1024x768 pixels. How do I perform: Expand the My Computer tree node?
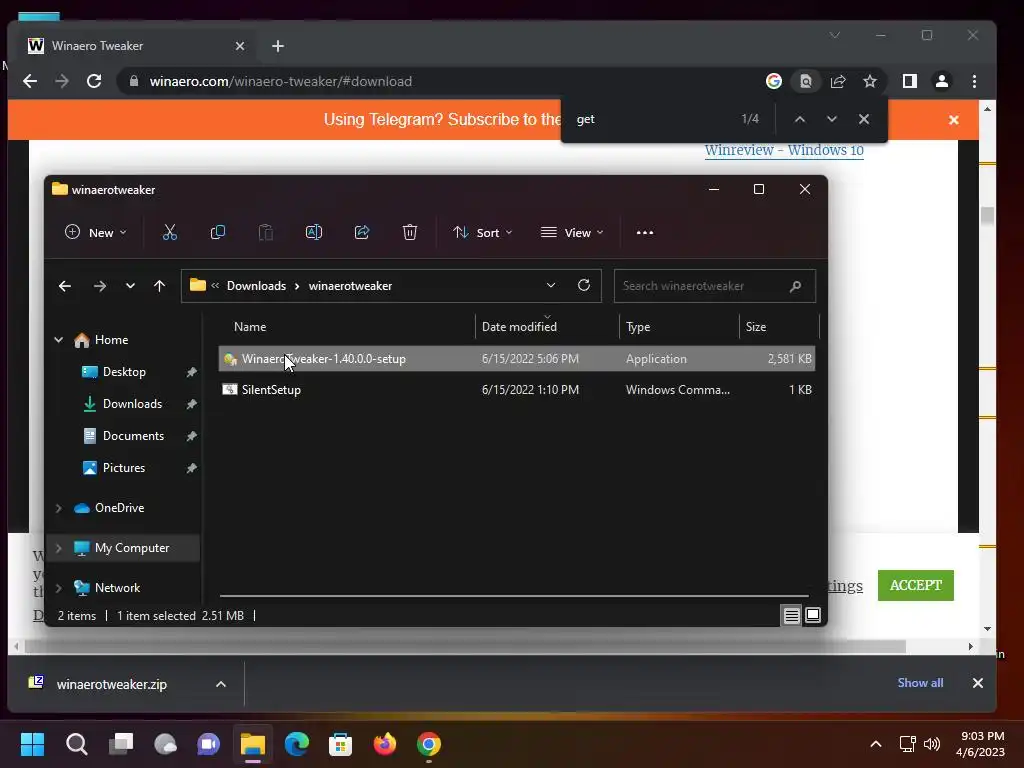[x=58, y=548]
